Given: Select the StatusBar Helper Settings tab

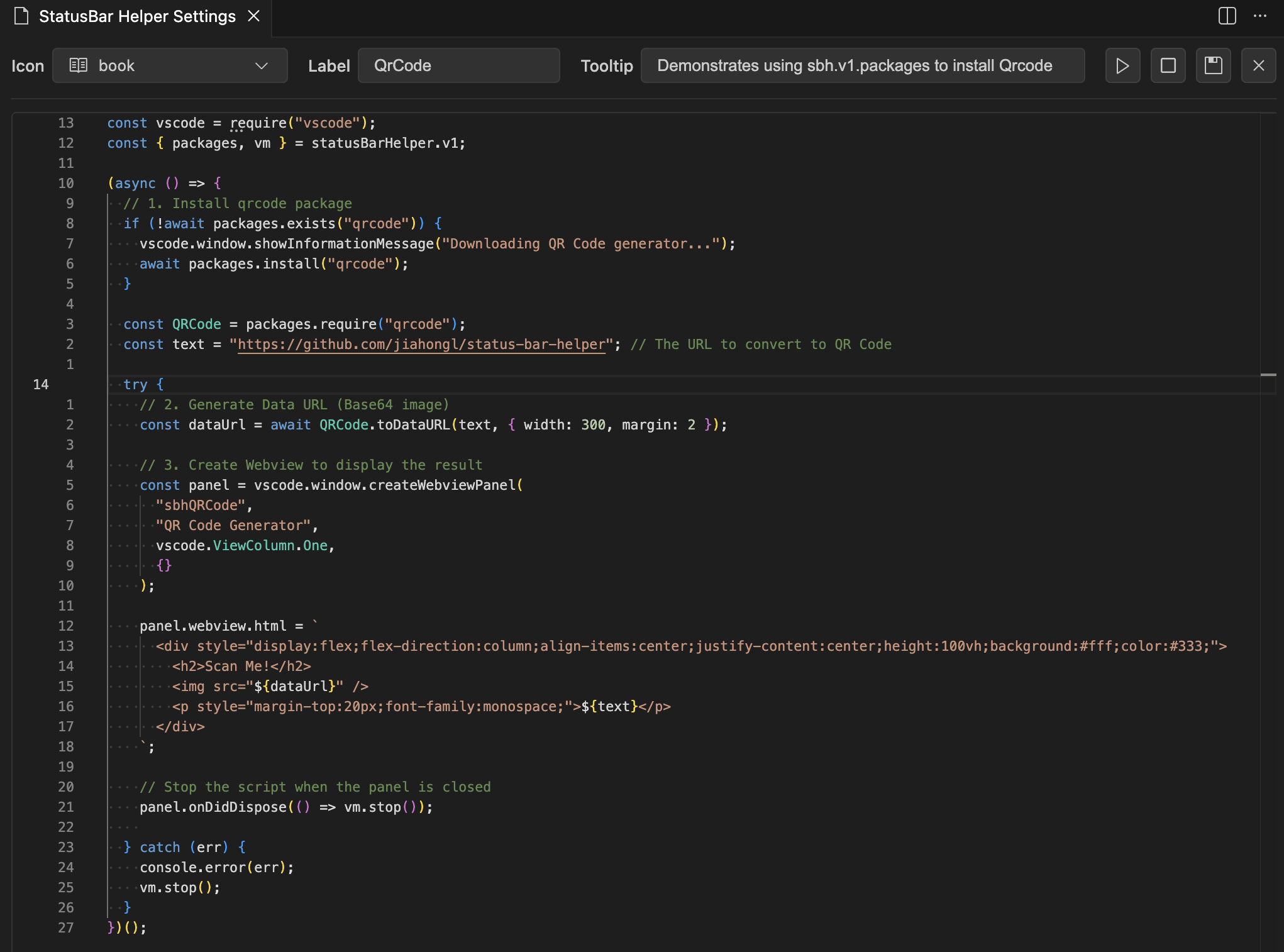Looking at the screenshot, I should (137, 16).
